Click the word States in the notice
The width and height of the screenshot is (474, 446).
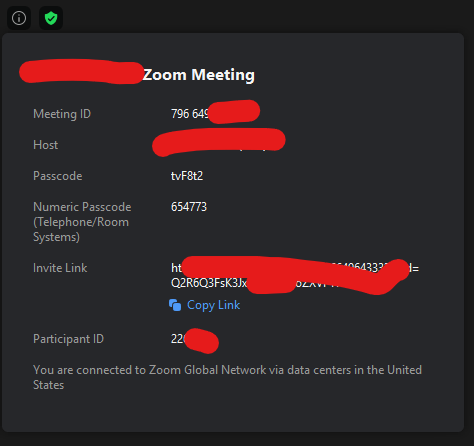tap(49, 385)
